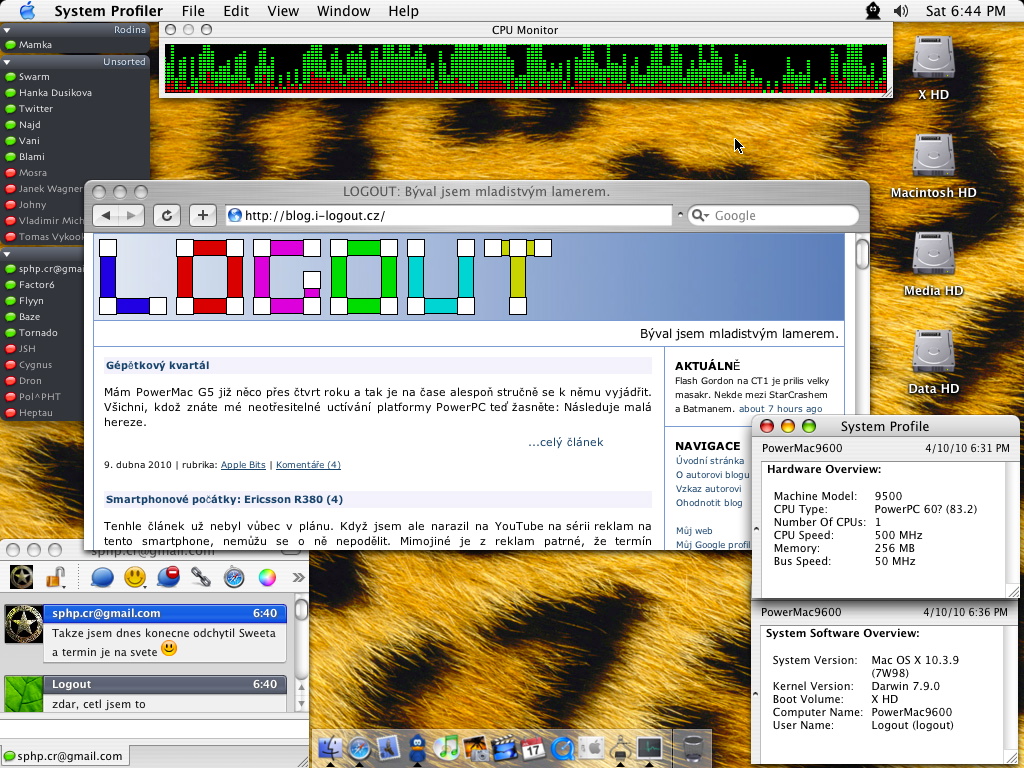Open the Window menu
Viewport: 1024px width, 768px height.
(343, 11)
